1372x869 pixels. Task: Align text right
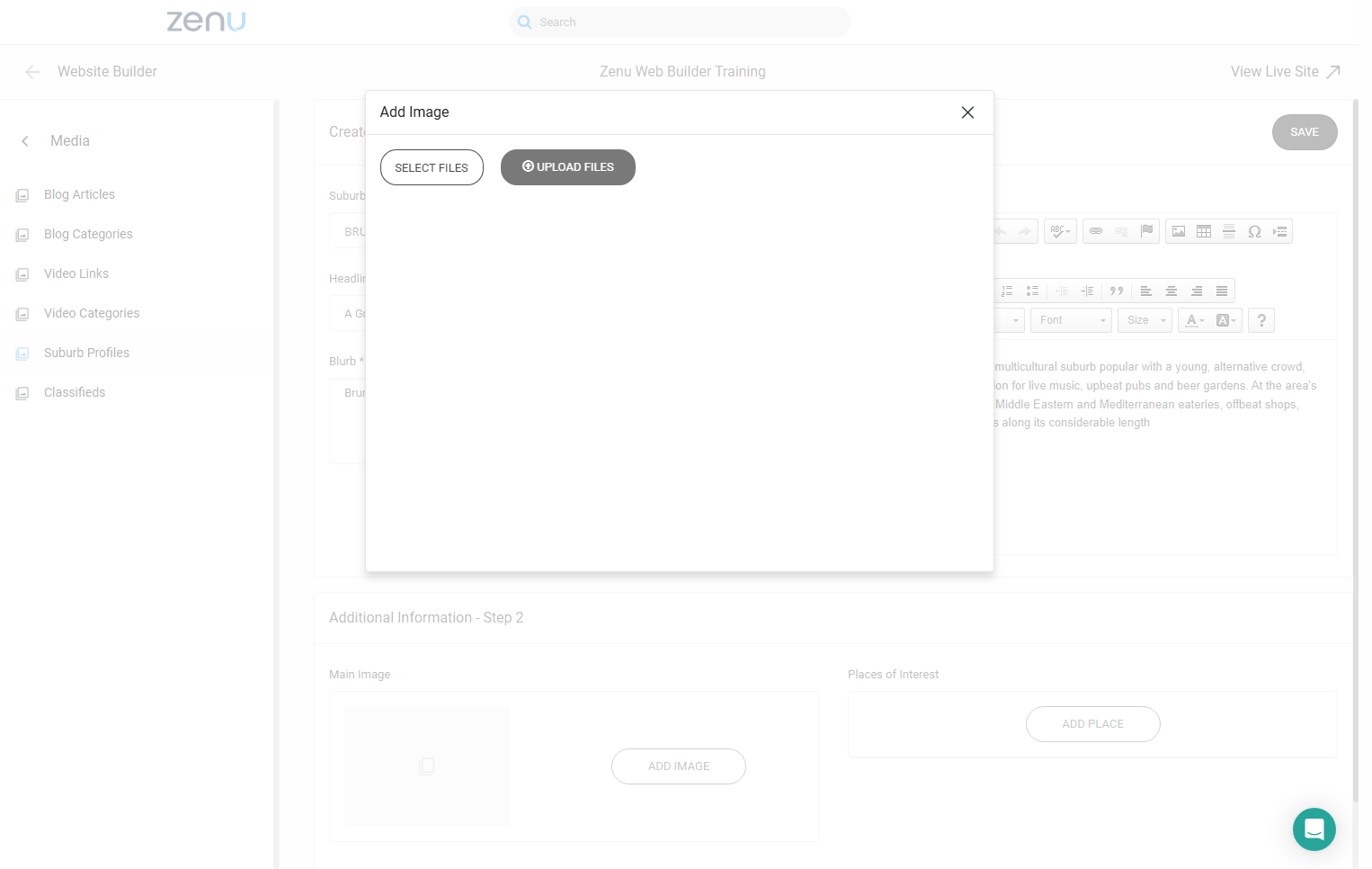tap(1197, 291)
